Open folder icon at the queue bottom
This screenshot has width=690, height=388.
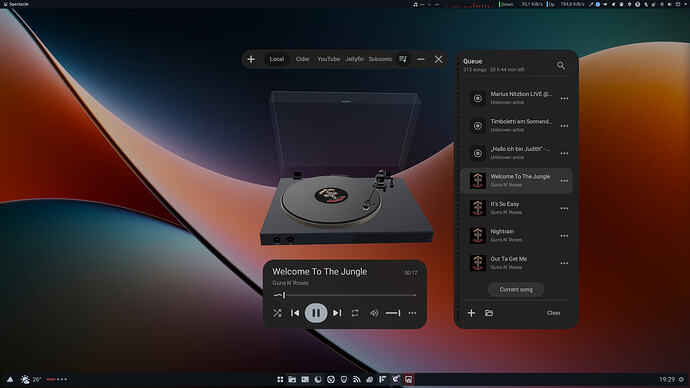pos(489,313)
